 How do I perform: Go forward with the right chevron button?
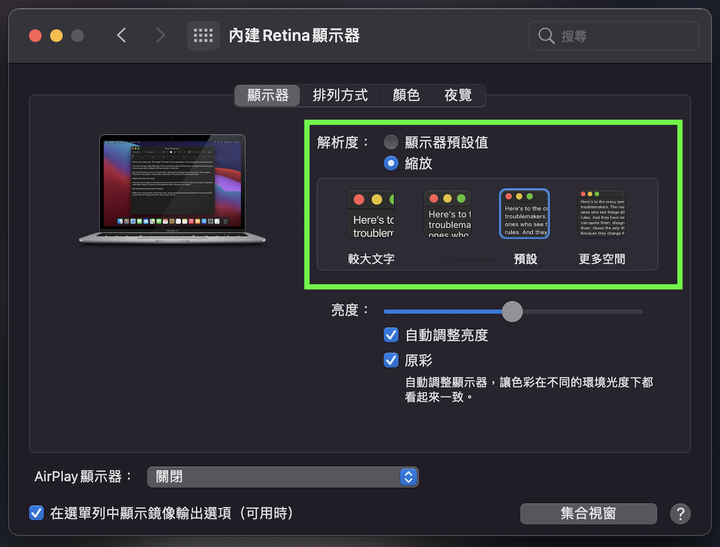tap(160, 35)
